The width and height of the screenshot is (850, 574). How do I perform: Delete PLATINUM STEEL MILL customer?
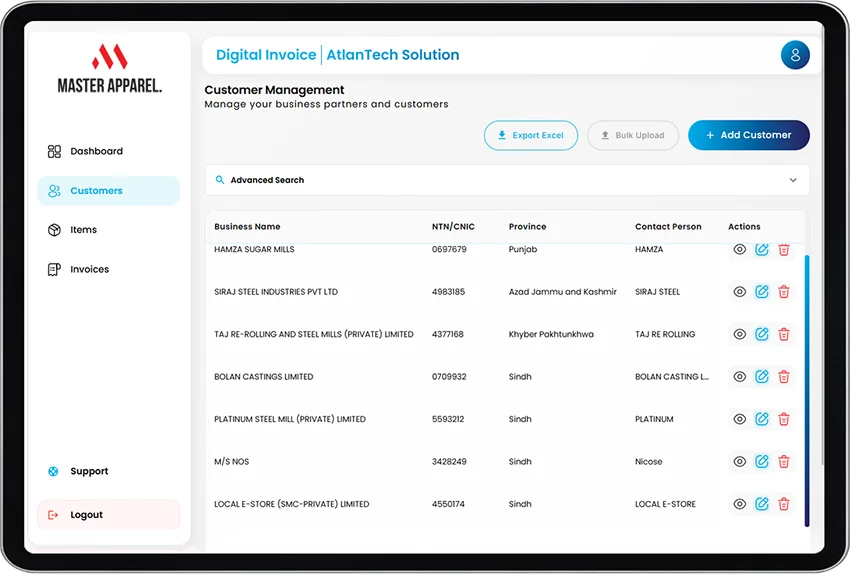(783, 419)
